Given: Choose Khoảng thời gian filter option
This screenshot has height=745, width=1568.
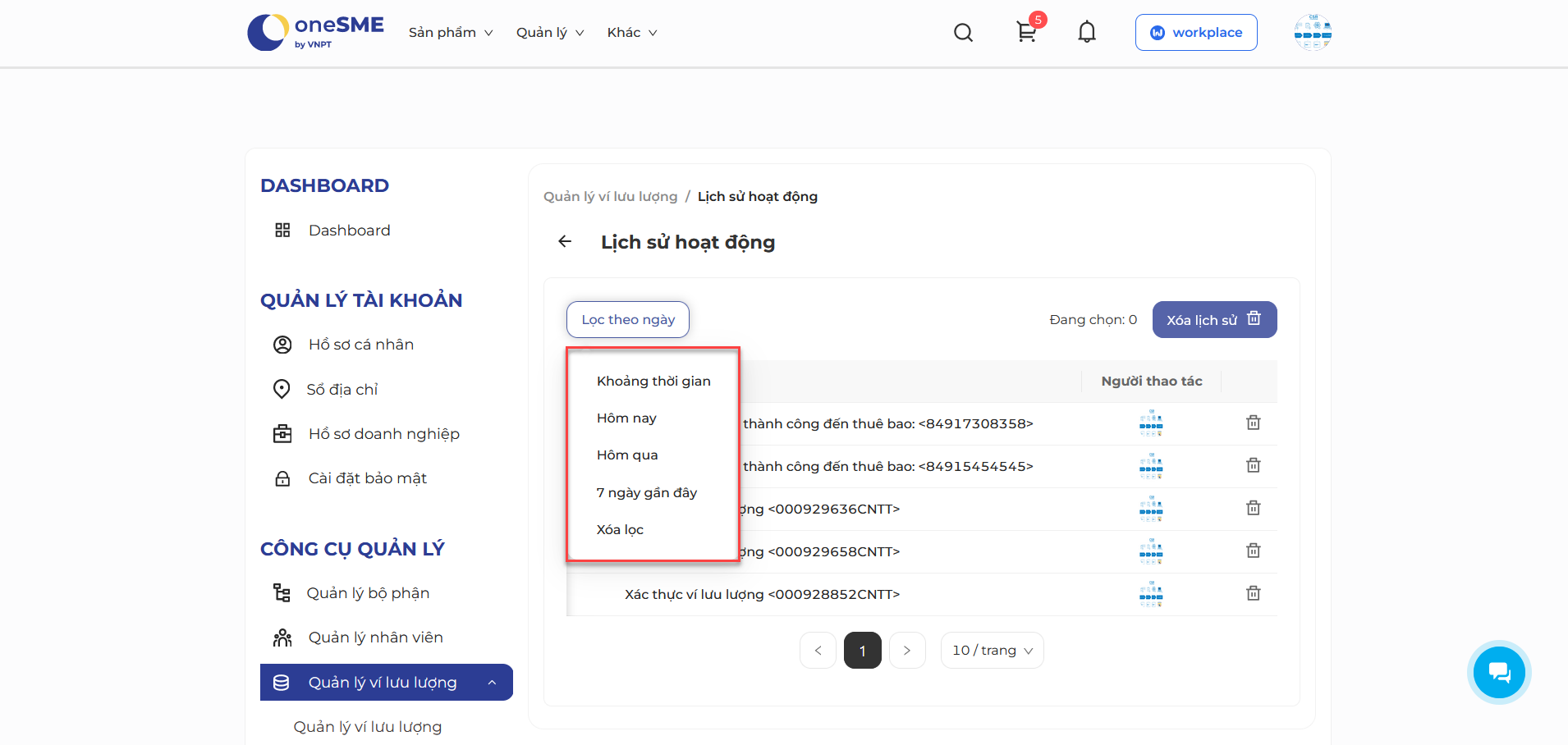Looking at the screenshot, I should tap(653, 381).
